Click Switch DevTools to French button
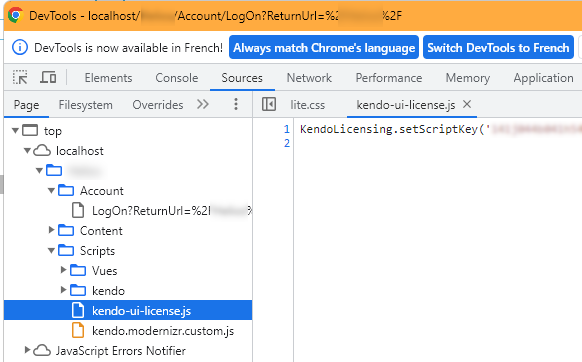This screenshot has height=362, width=582. pos(498,48)
